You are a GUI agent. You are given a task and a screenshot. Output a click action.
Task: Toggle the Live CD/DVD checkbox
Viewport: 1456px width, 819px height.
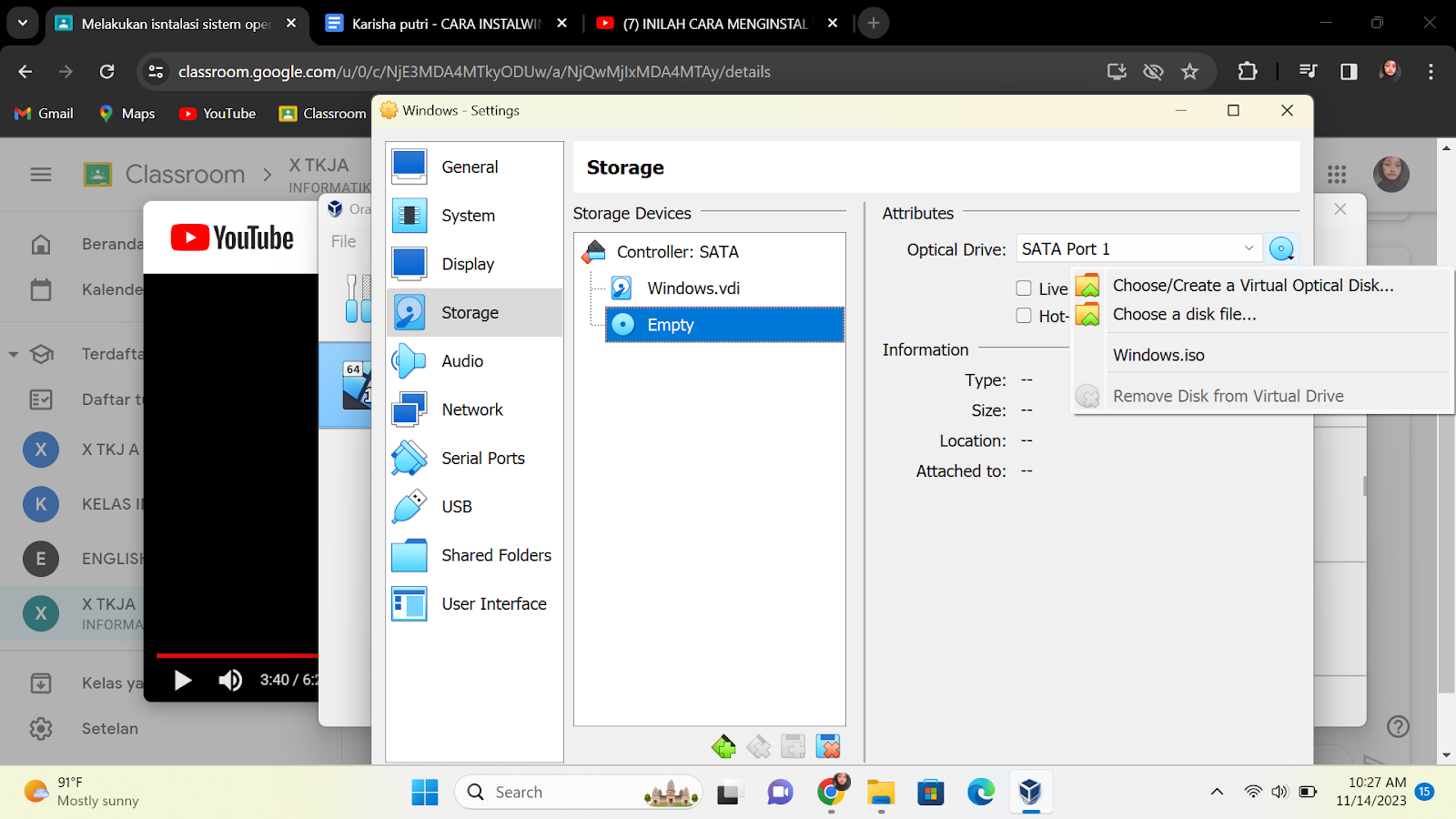1024,288
